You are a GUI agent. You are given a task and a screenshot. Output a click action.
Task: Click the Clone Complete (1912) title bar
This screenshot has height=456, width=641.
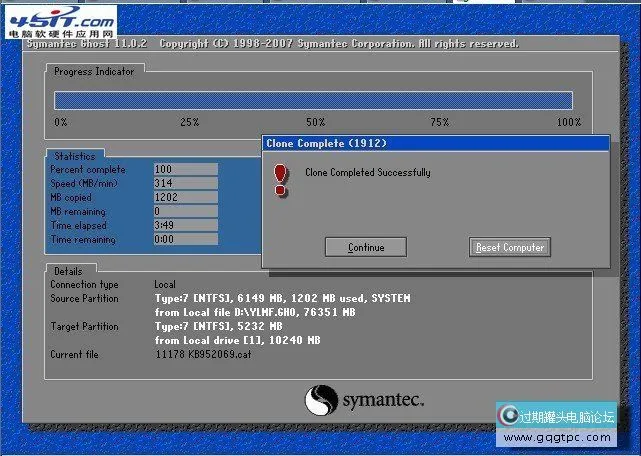pyautogui.click(x=436, y=143)
